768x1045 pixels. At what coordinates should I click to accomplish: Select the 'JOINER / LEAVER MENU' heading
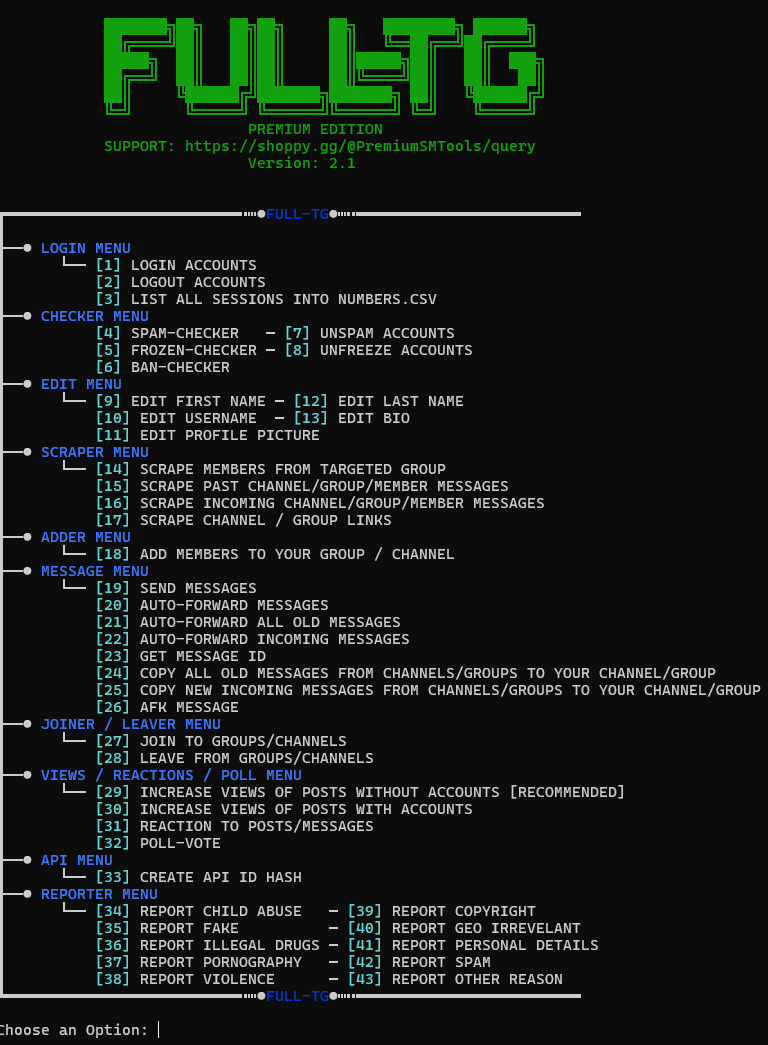click(x=131, y=724)
